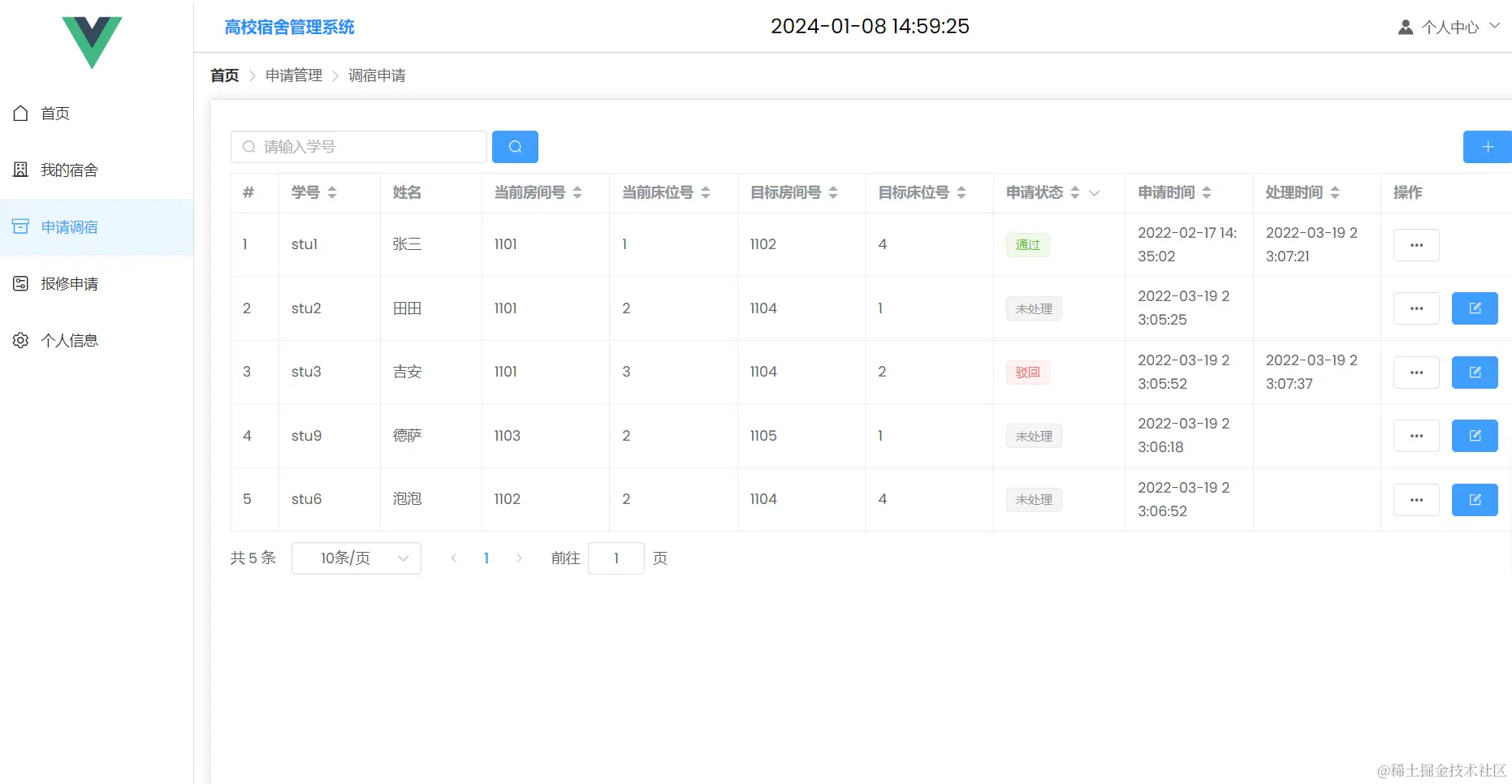The width and height of the screenshot is (1512, 784).
Task: Click the 高校宿舍管理系统 title
Action: tap(289, 28)
